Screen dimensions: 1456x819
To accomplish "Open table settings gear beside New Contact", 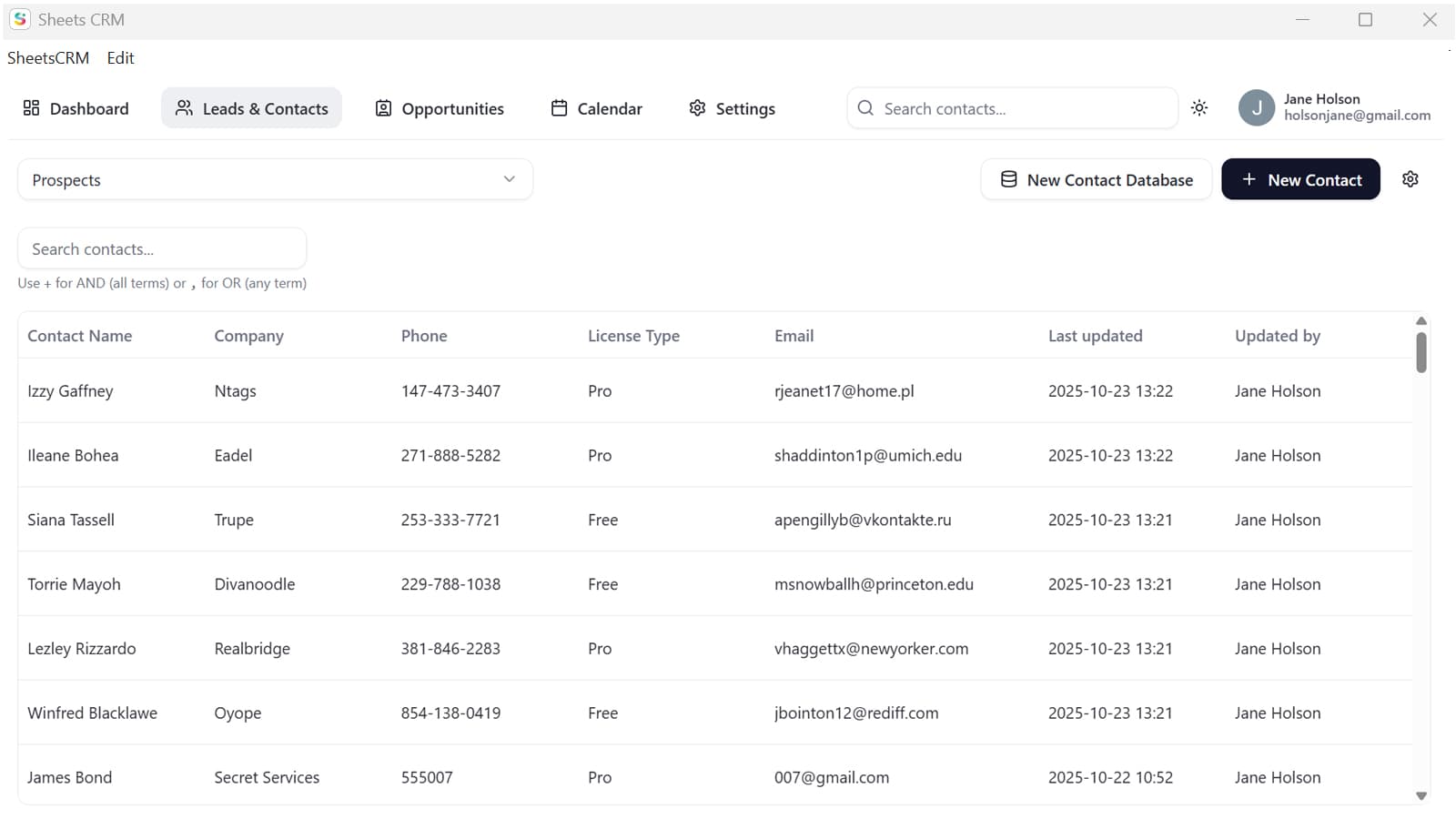I will (1410, 179).
